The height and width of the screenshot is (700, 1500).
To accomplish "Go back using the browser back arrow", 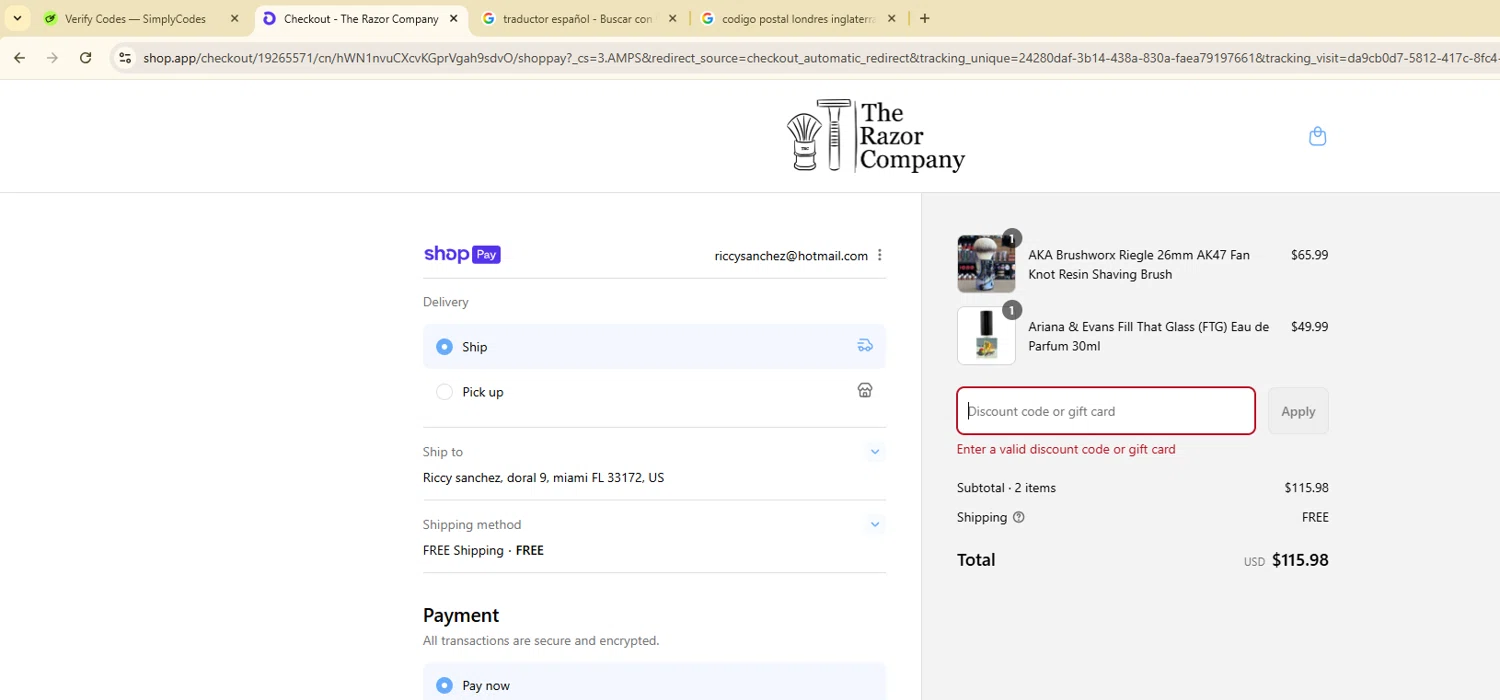I will pos(19,58).
